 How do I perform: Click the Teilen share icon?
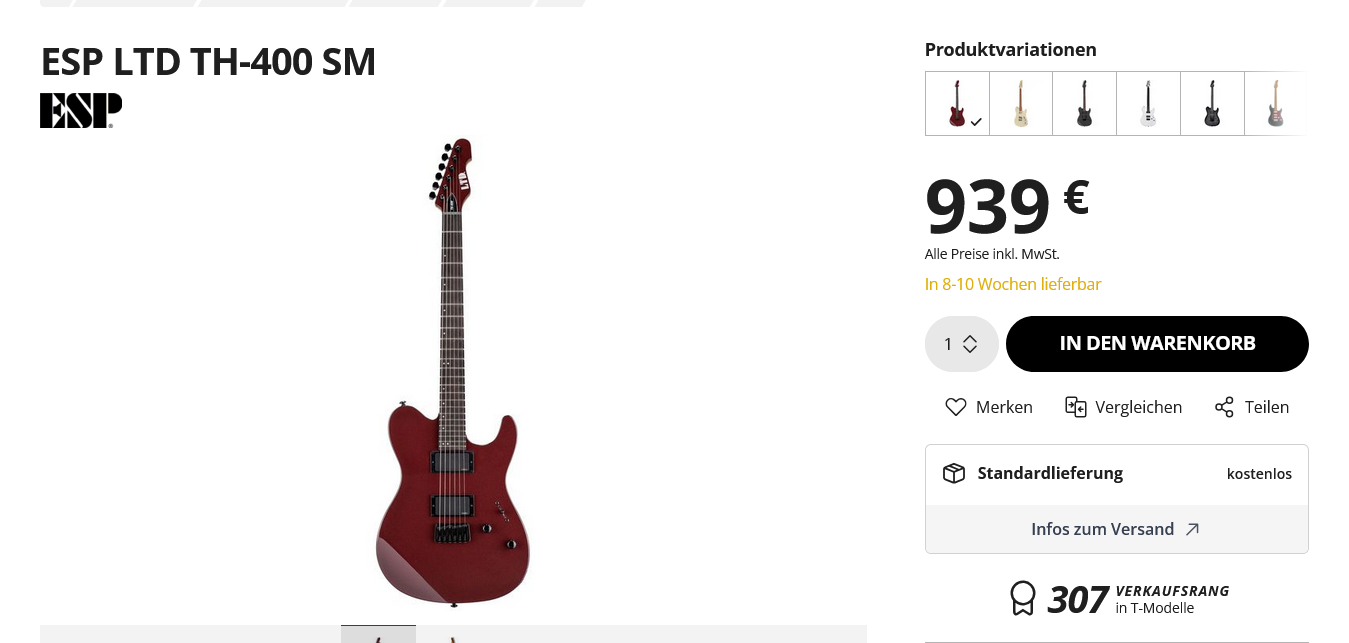pyautogui.click(x=1224, y=407)
